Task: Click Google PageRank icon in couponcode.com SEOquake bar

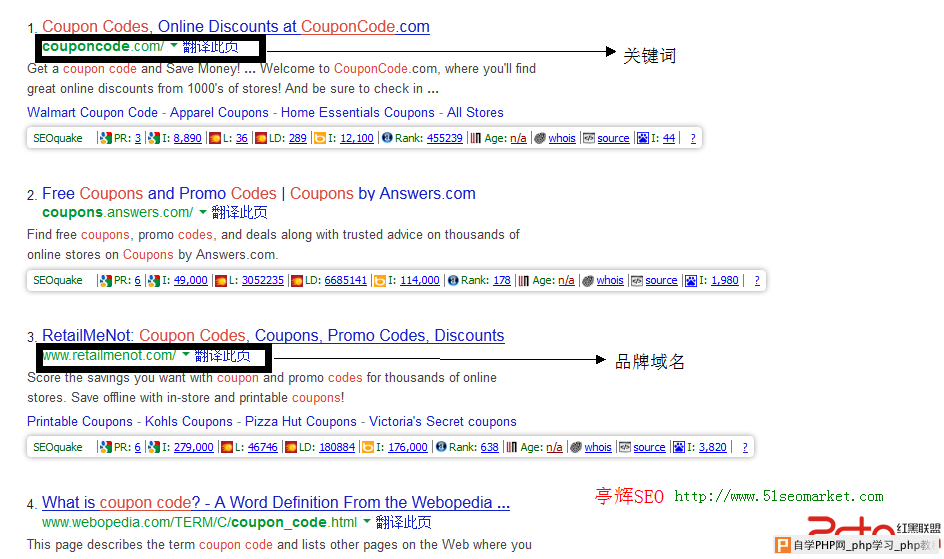Action: [x=106, y=138]
